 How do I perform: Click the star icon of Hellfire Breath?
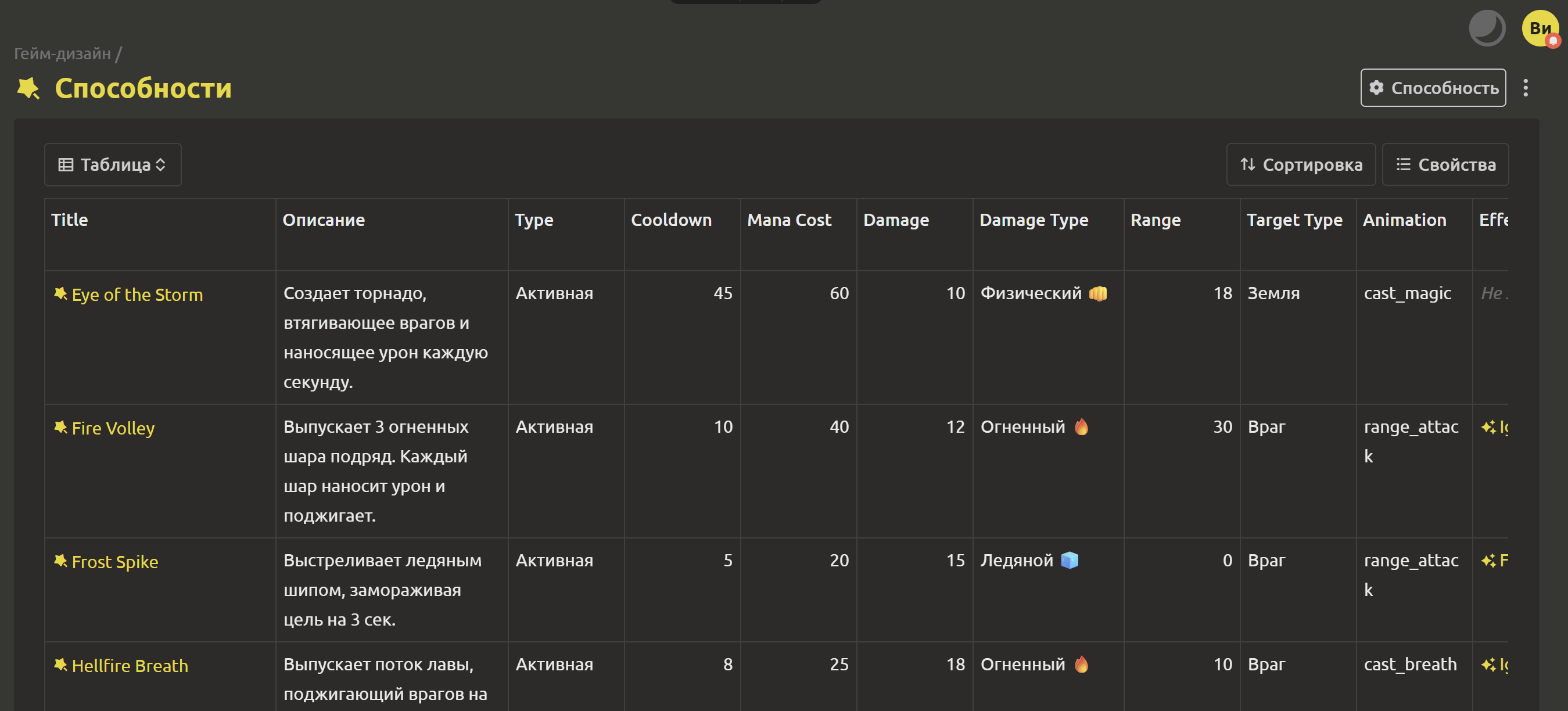pos(60,664)
